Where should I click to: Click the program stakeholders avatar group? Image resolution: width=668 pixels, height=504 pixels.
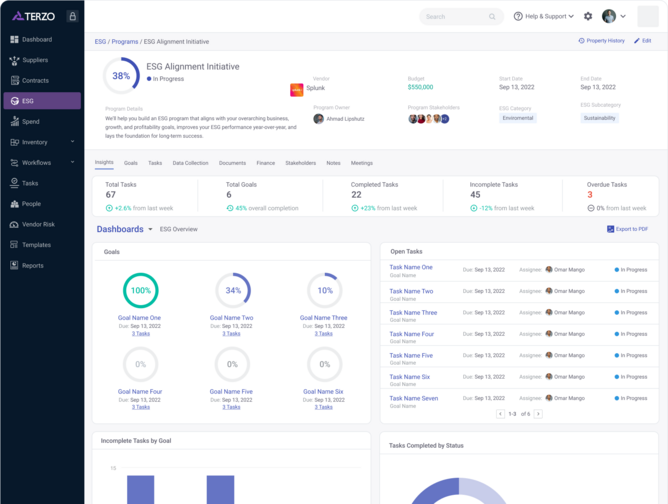[429, 119]
